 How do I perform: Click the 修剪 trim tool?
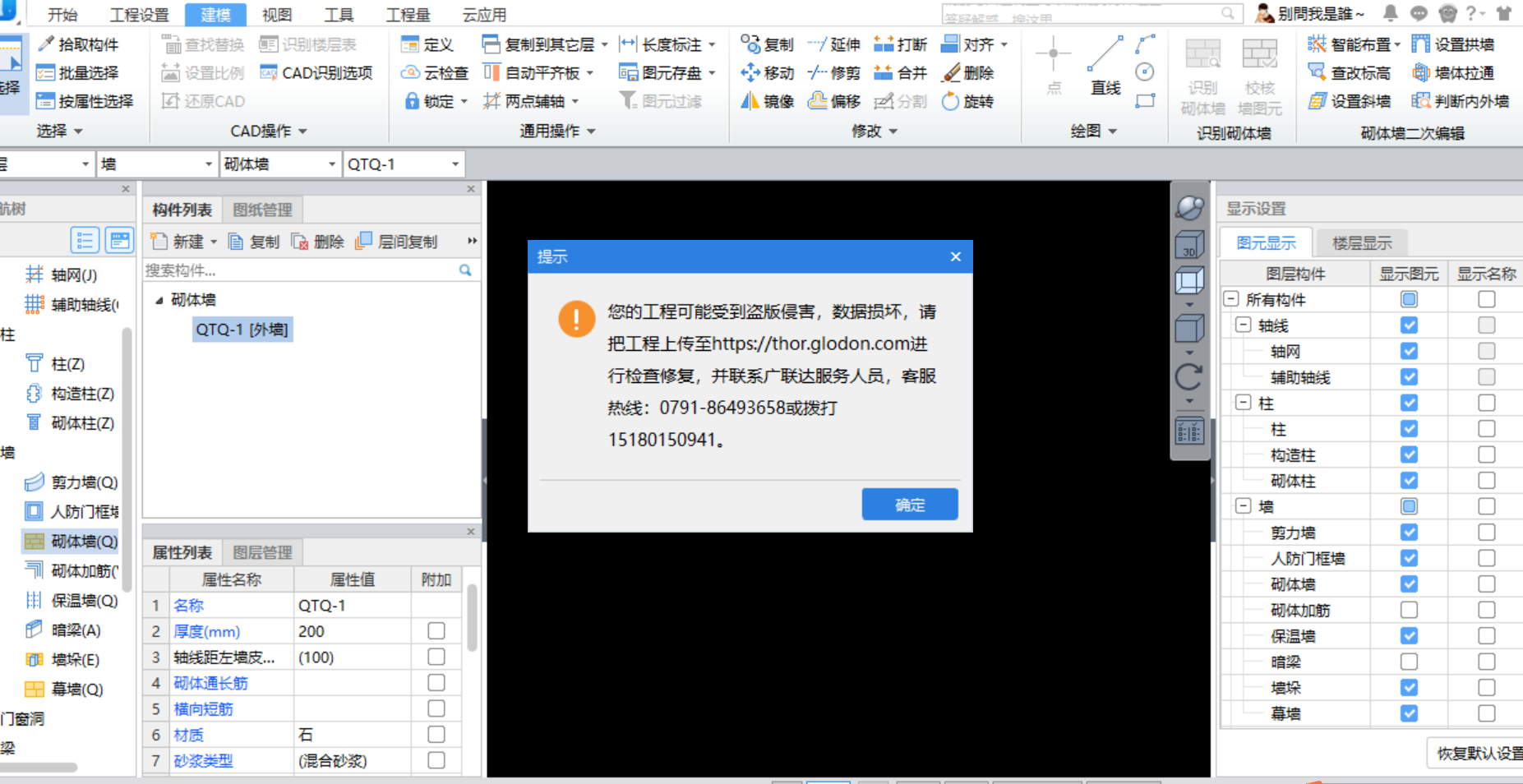point(833,73)
